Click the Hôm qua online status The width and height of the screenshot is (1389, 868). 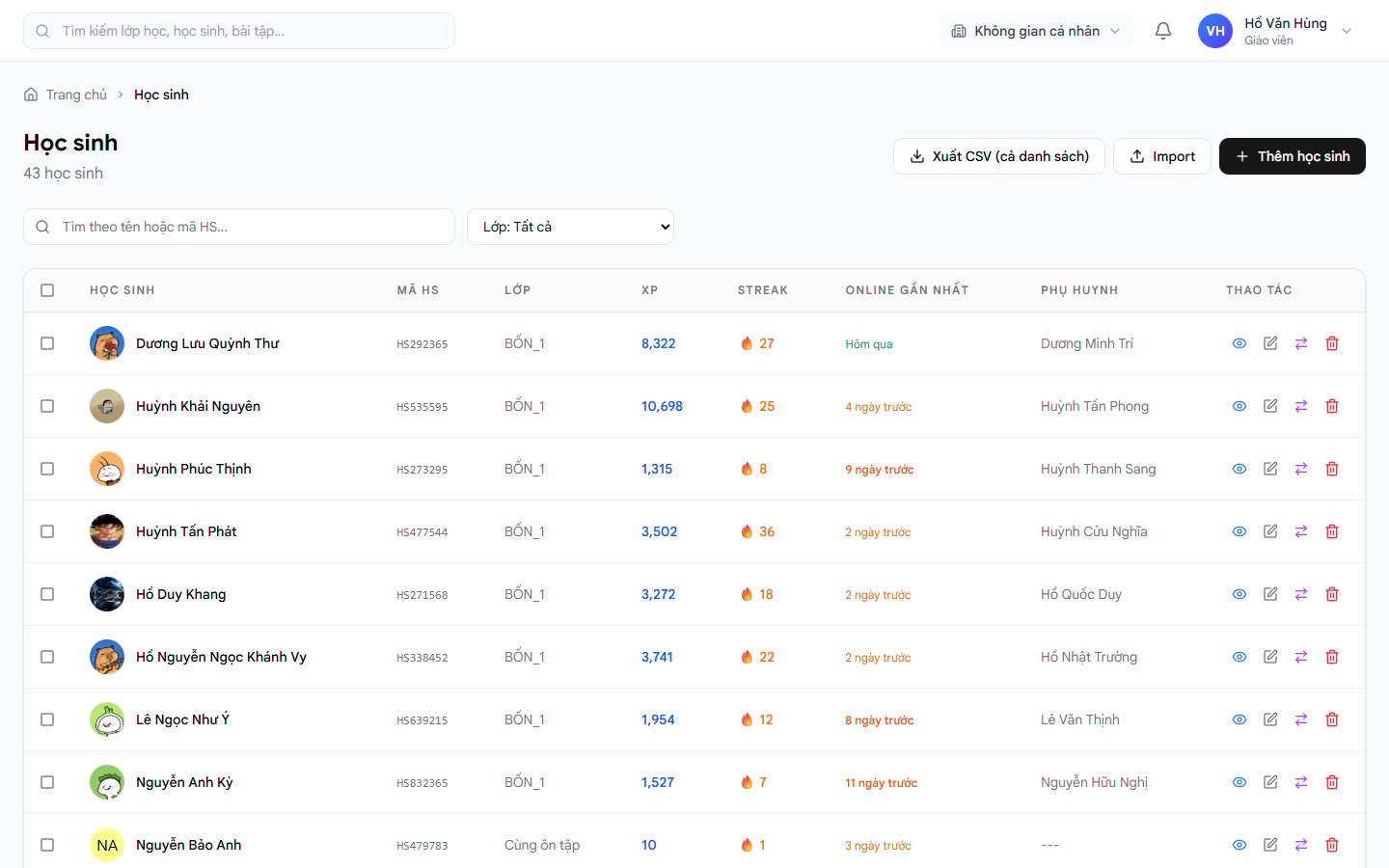[x=869, y=344]
